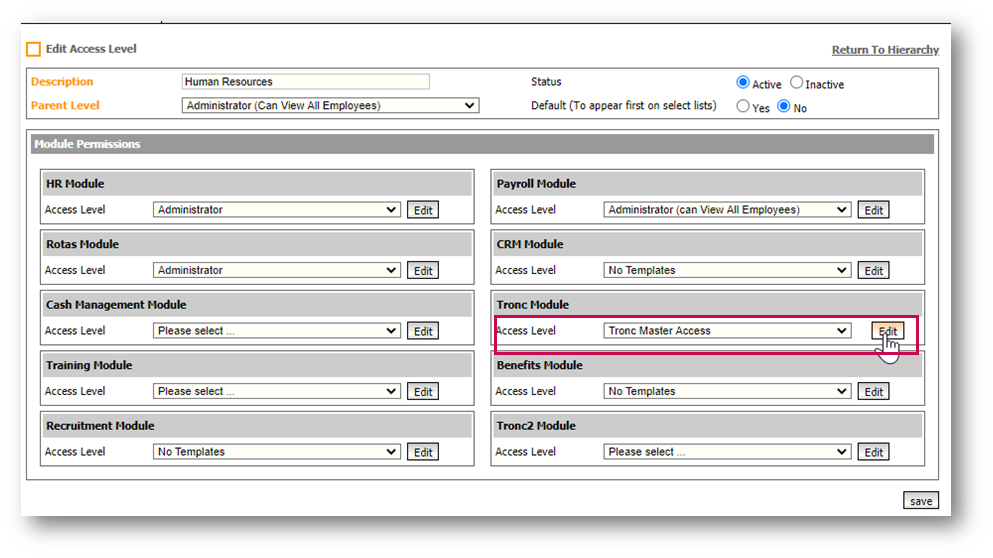Click the Module Permissions header

[x=482, y=144]
